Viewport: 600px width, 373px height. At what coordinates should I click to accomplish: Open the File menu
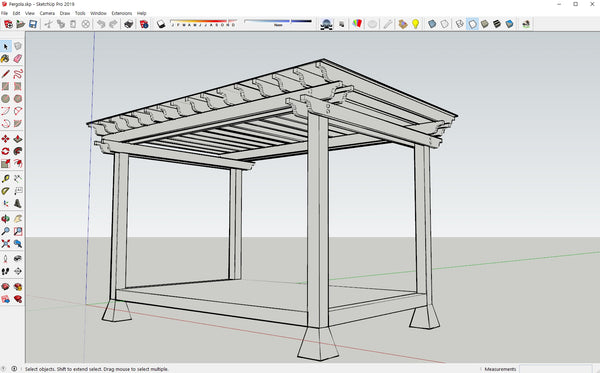click(4, 13)
